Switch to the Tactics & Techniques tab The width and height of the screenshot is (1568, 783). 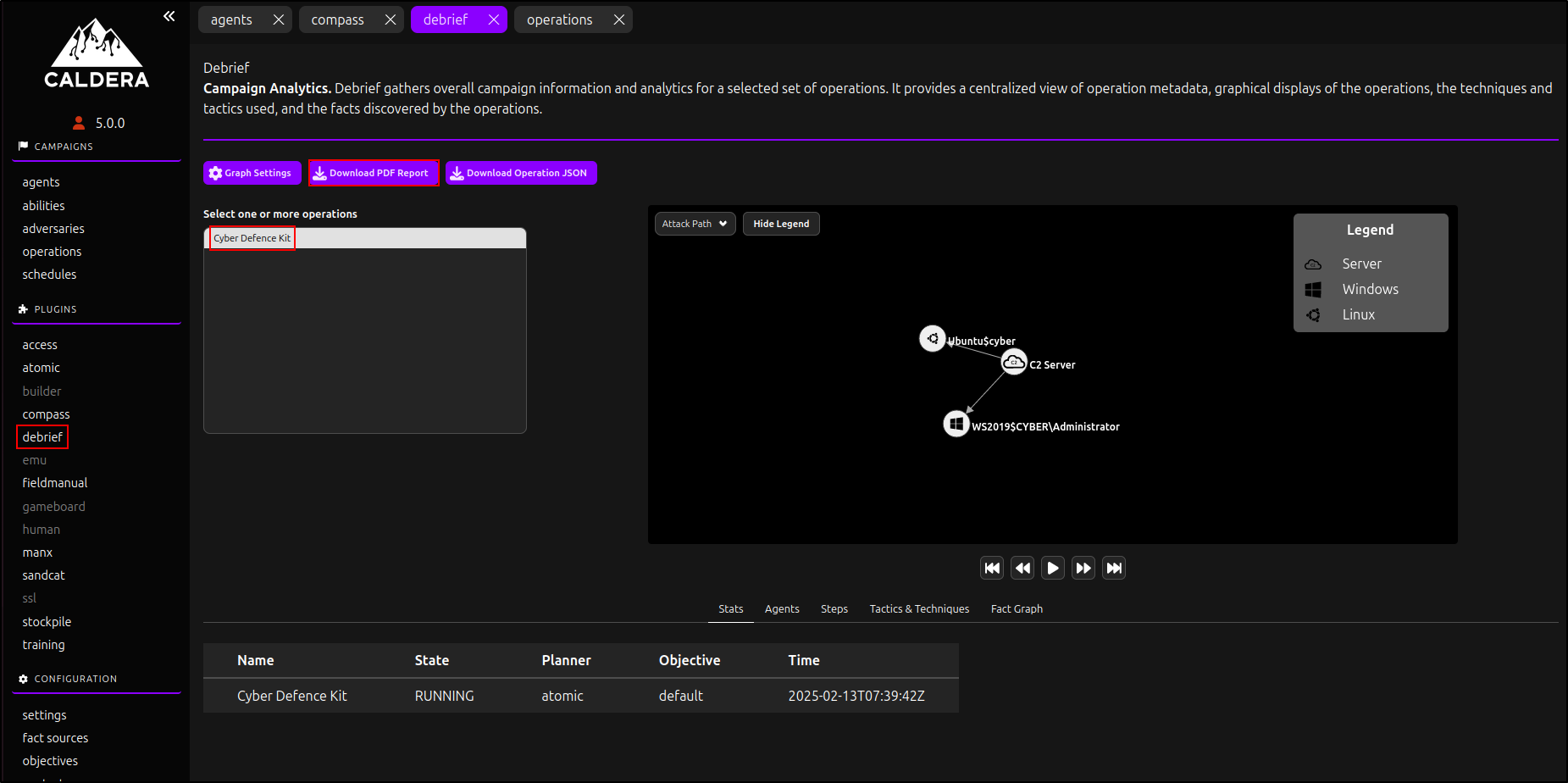tap(919, 608)
